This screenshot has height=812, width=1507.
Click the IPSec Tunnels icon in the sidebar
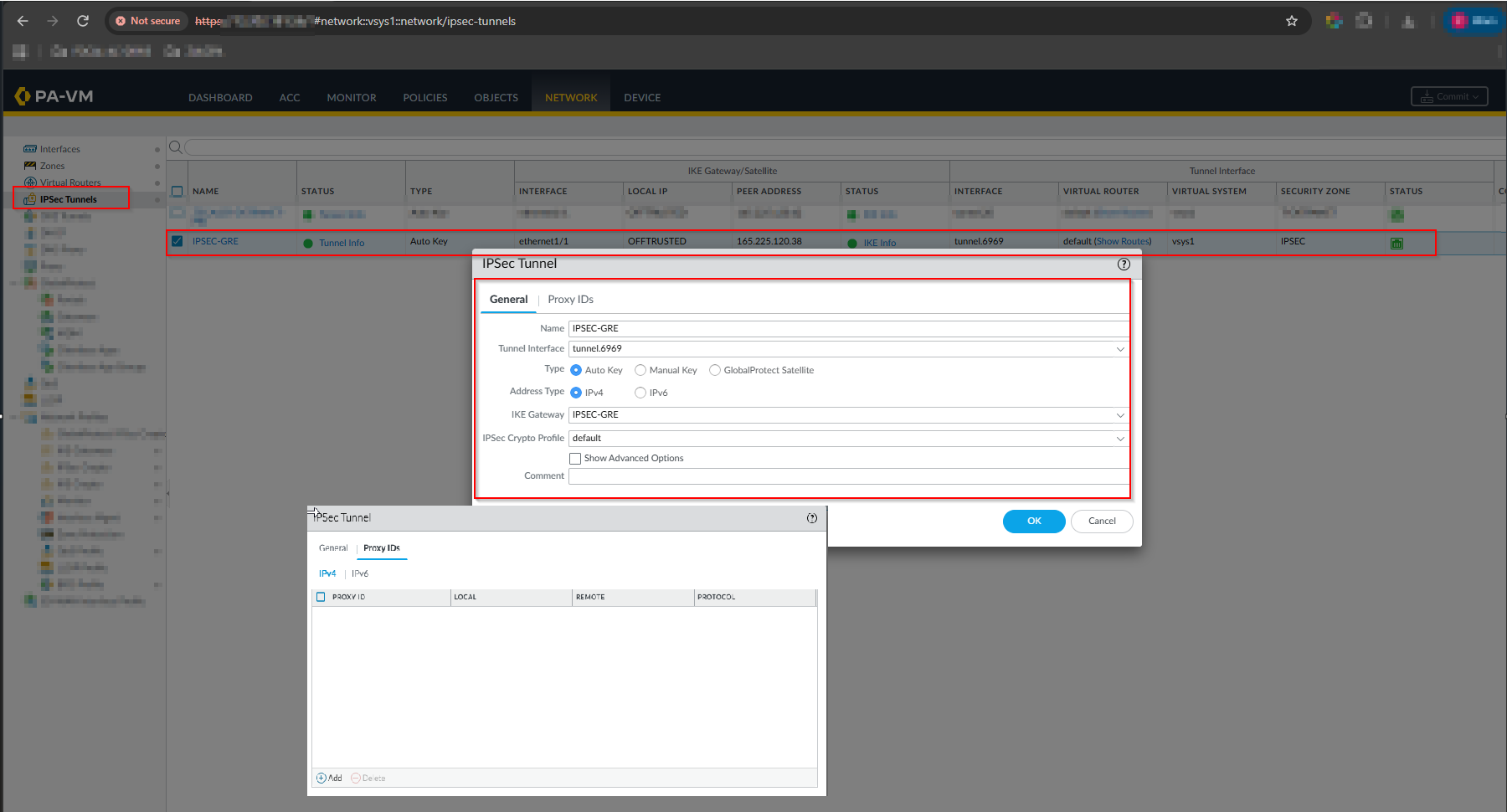point(30,199)
